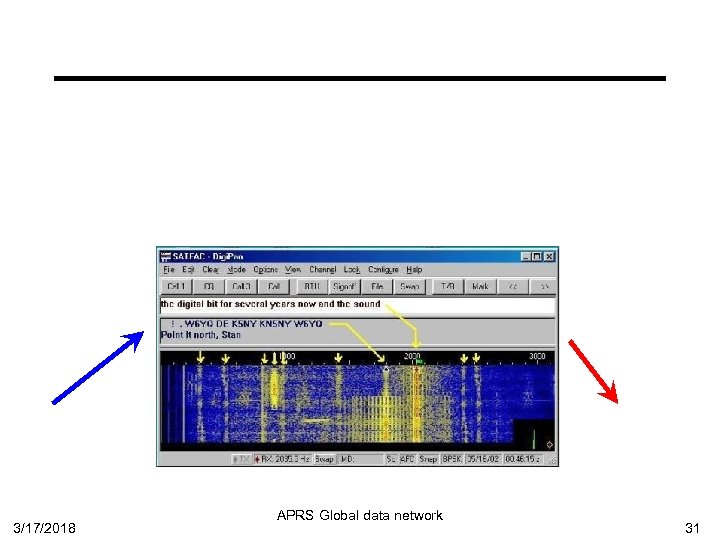Open the Lock menu
Image resolution: width=720 pixels, height=540 pixels.
pos(352,270)
